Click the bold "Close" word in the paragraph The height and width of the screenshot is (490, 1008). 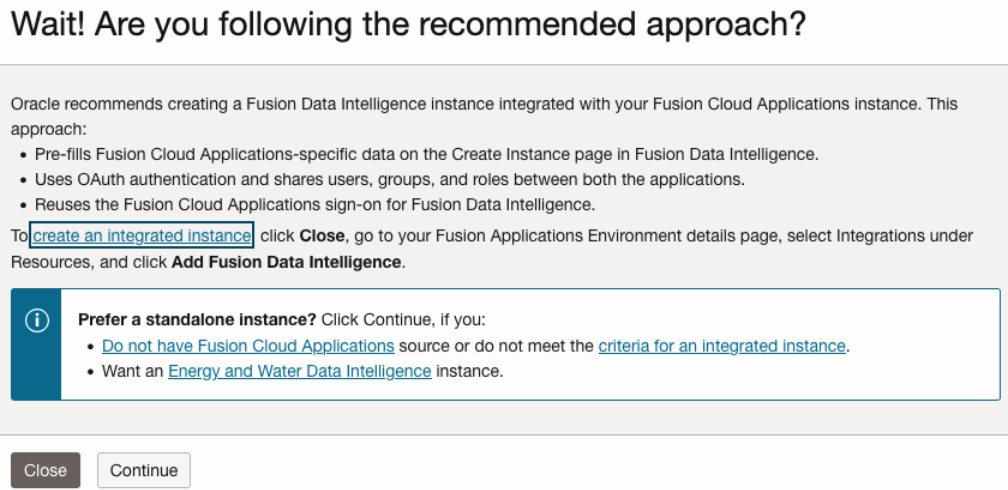(322, 236)
